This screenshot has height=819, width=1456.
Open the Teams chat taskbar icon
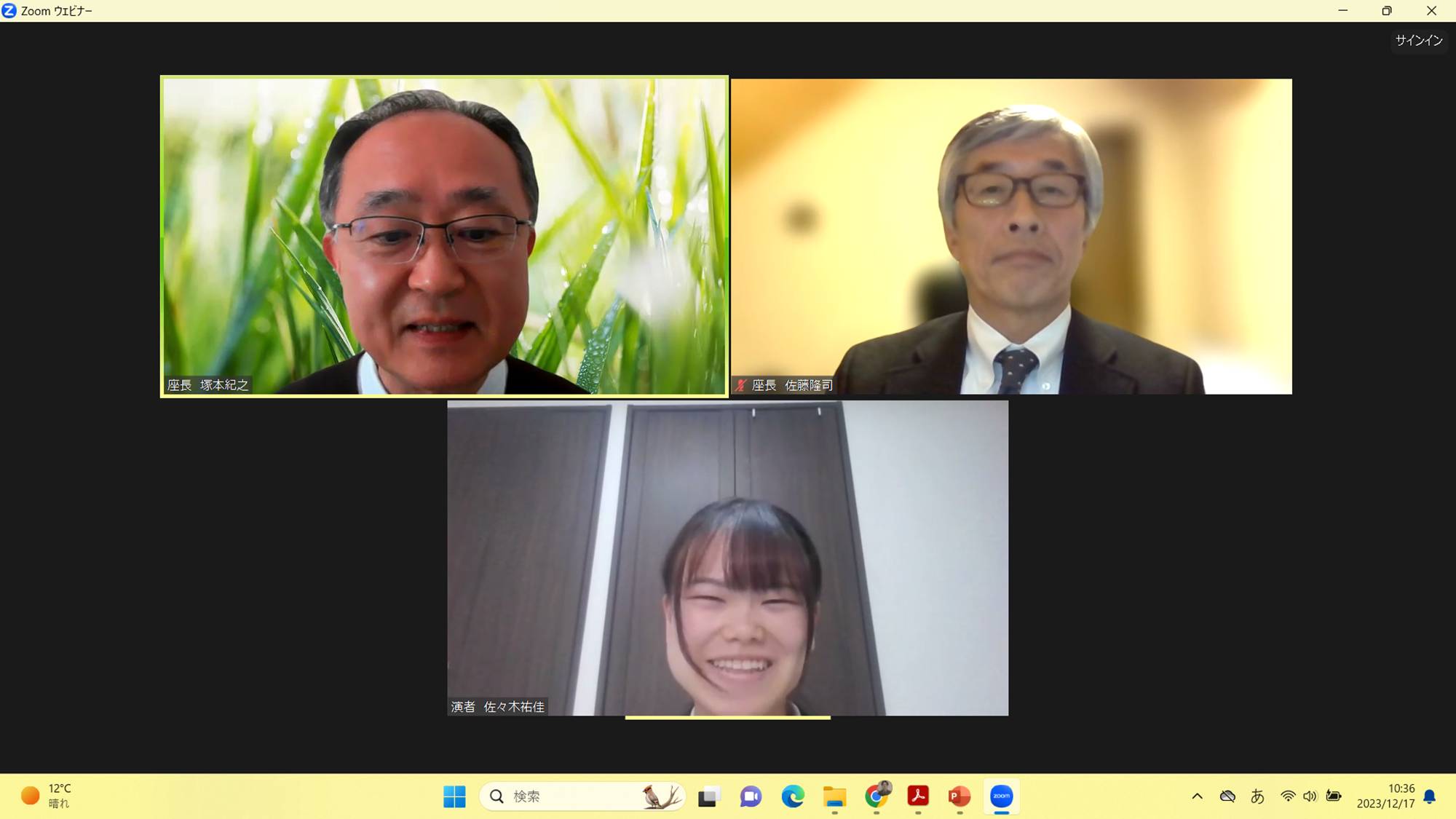pos(751,796)
